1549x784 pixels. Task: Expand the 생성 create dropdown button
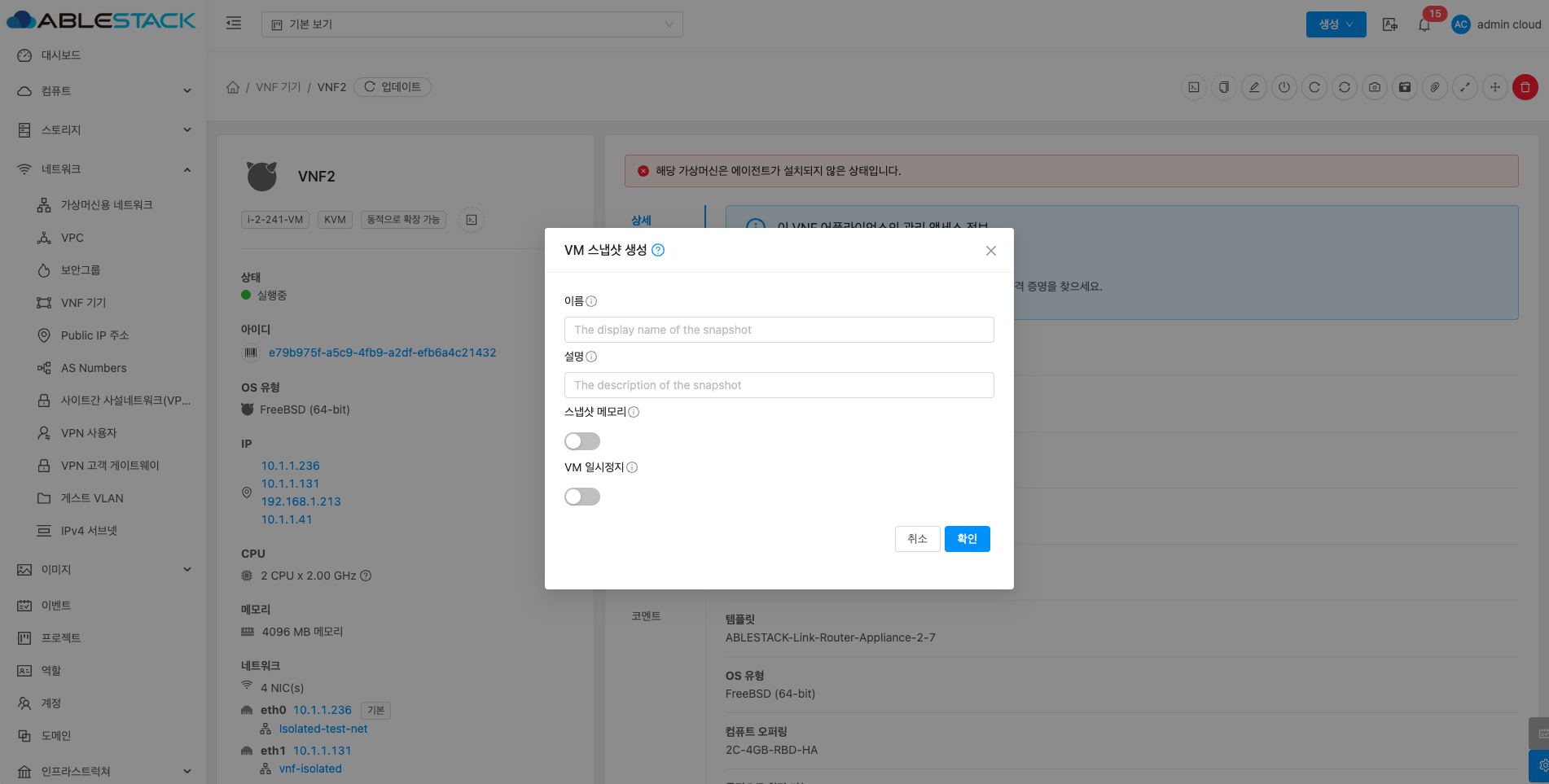tap(1336, 24)
